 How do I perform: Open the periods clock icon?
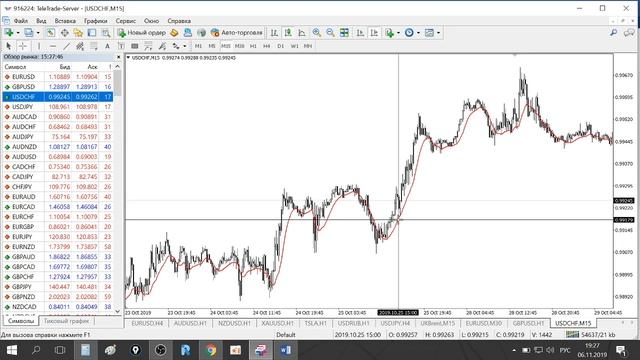(409, 33)
